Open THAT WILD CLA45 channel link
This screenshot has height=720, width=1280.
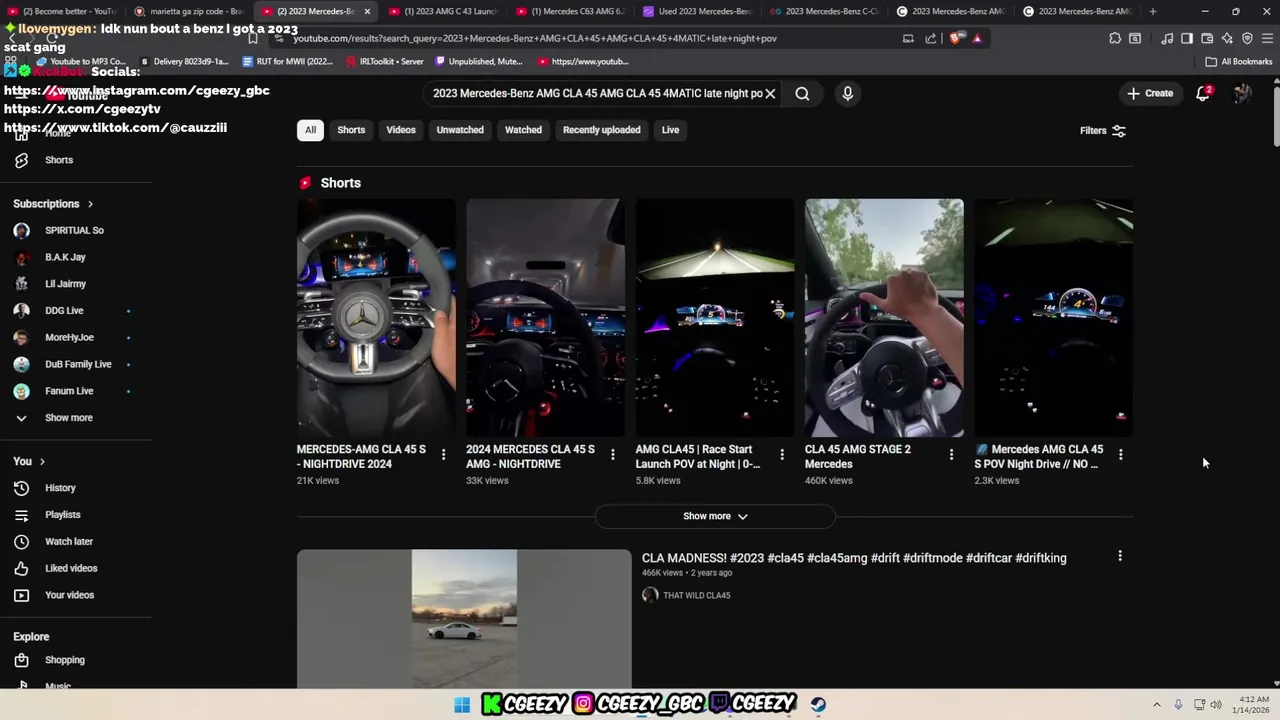[x=696, y=595]
